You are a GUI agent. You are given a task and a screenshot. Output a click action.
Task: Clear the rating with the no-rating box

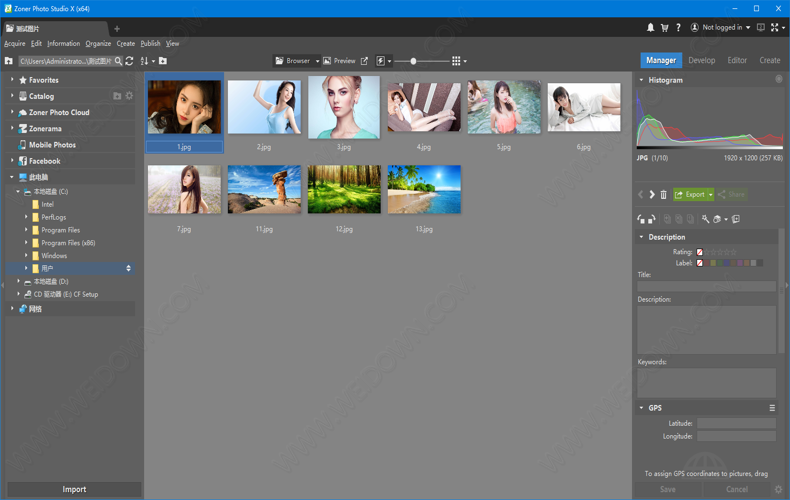(x=700, y=252)
